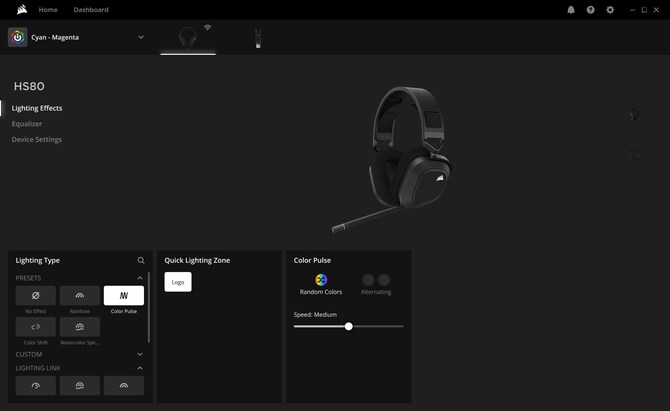This screenshot has width=670, height=411.
Task: Select the No Effect preset
Action: [36, 296]
